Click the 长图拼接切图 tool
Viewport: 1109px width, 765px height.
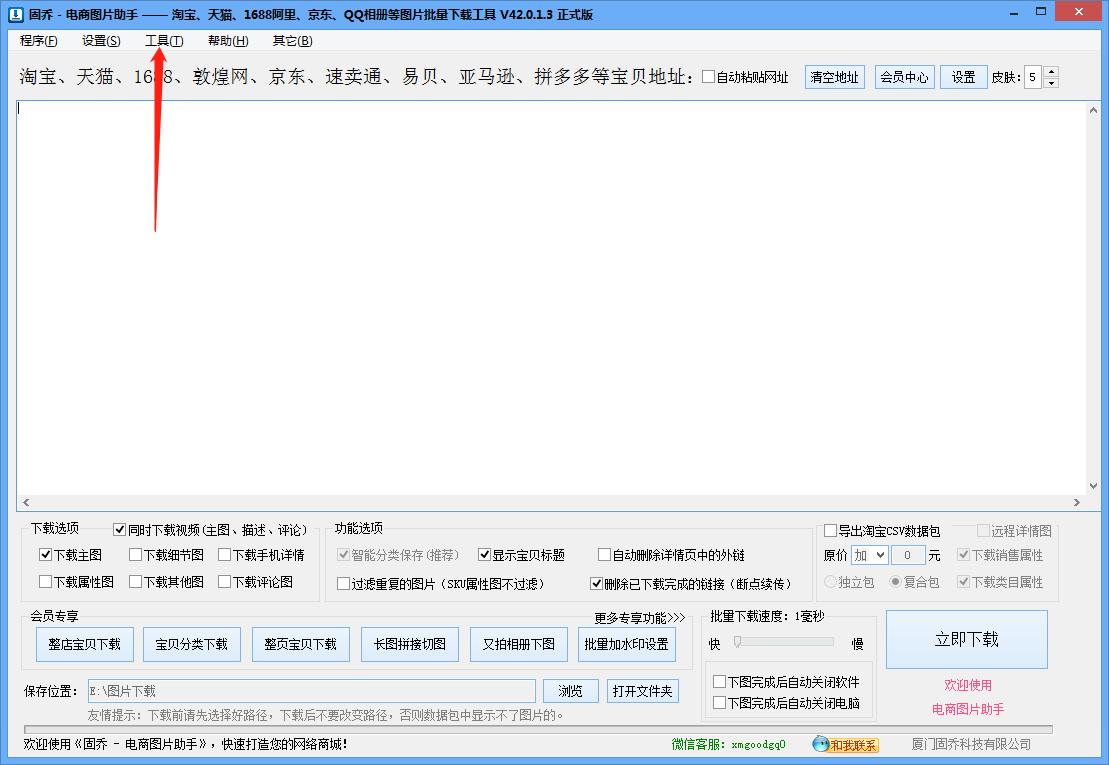[410, 644]
